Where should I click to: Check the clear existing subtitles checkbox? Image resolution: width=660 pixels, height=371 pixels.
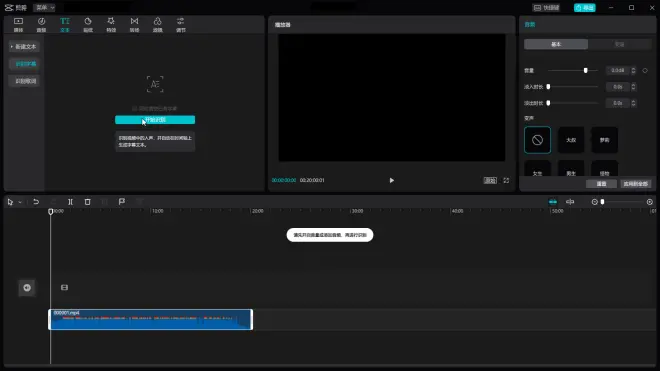point(134,109)
